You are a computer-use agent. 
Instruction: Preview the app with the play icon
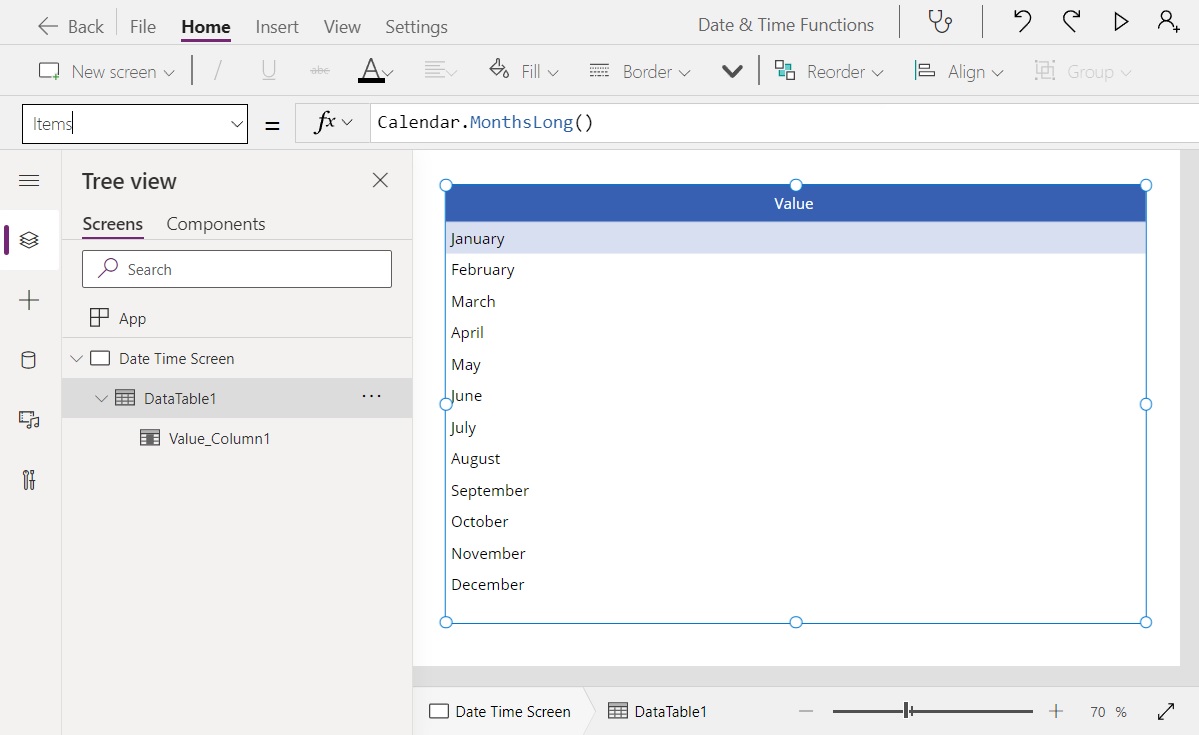(1121, 21)
